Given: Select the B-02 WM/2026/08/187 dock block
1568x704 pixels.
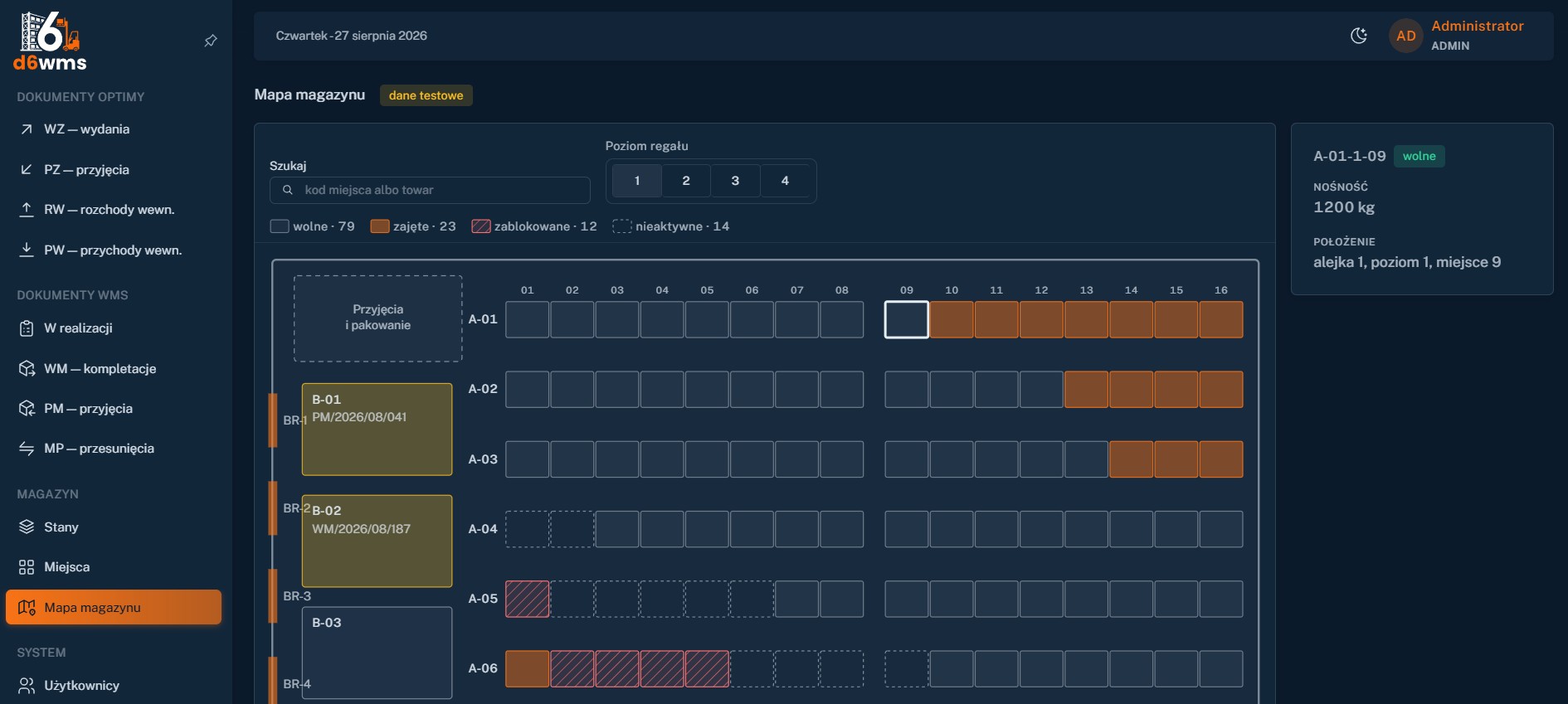Looking at the screenshot, I should (377, 541).
